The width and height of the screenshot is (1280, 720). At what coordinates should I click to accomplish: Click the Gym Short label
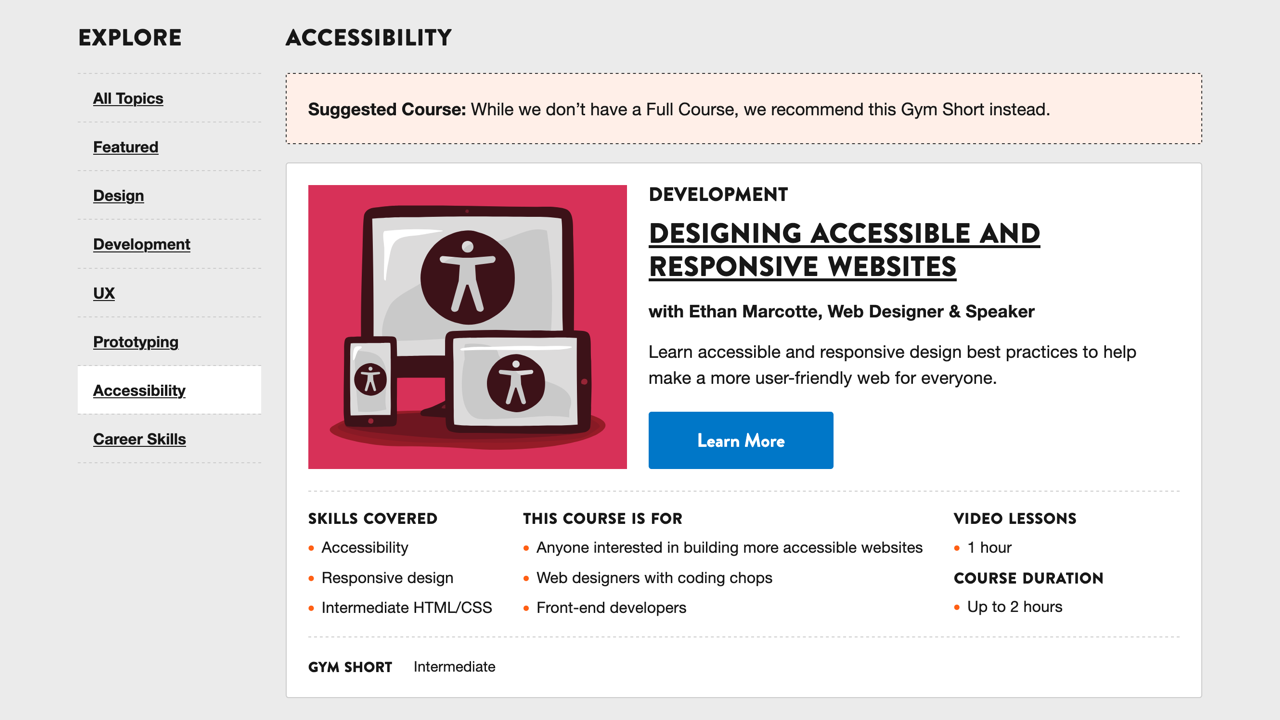click(350, 667)
